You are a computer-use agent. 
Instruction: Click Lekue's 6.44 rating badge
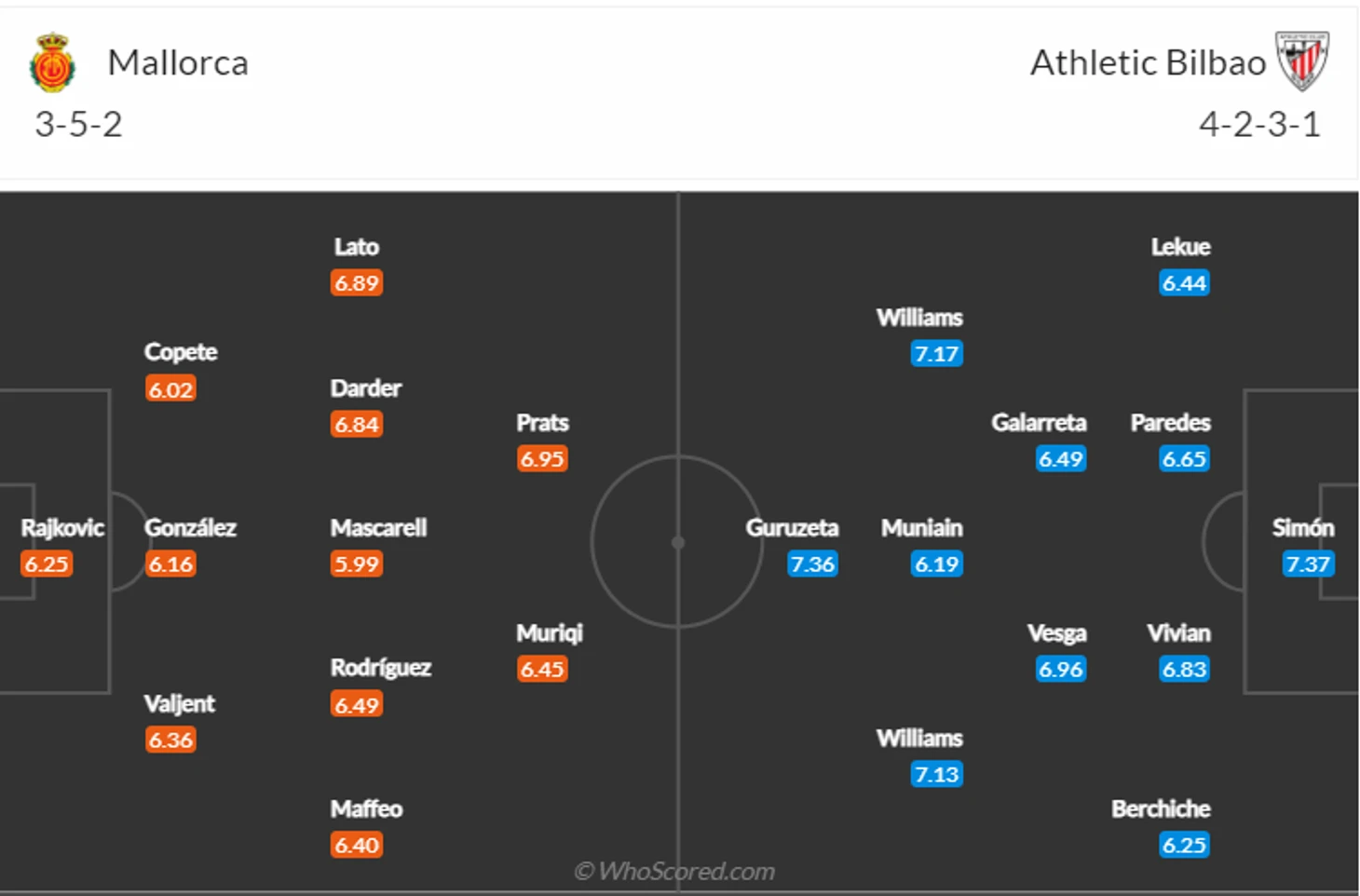1184,283
